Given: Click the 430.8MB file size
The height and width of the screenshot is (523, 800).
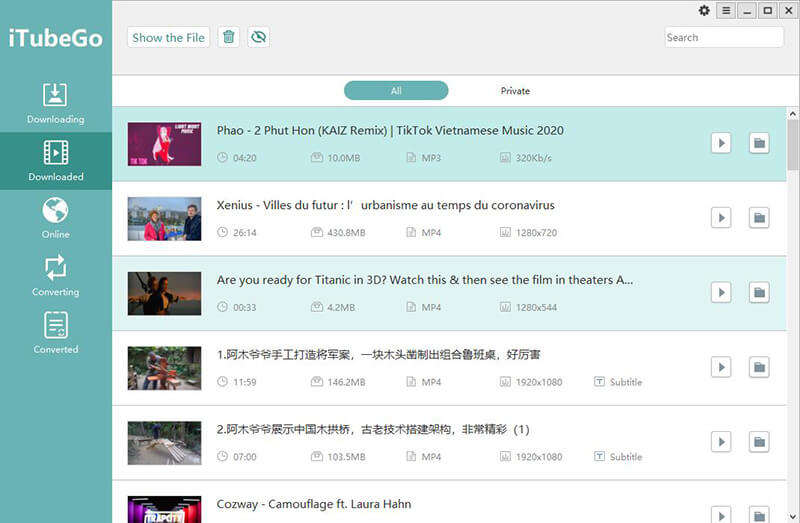Looking at the screenshot, I should (346, 233).
